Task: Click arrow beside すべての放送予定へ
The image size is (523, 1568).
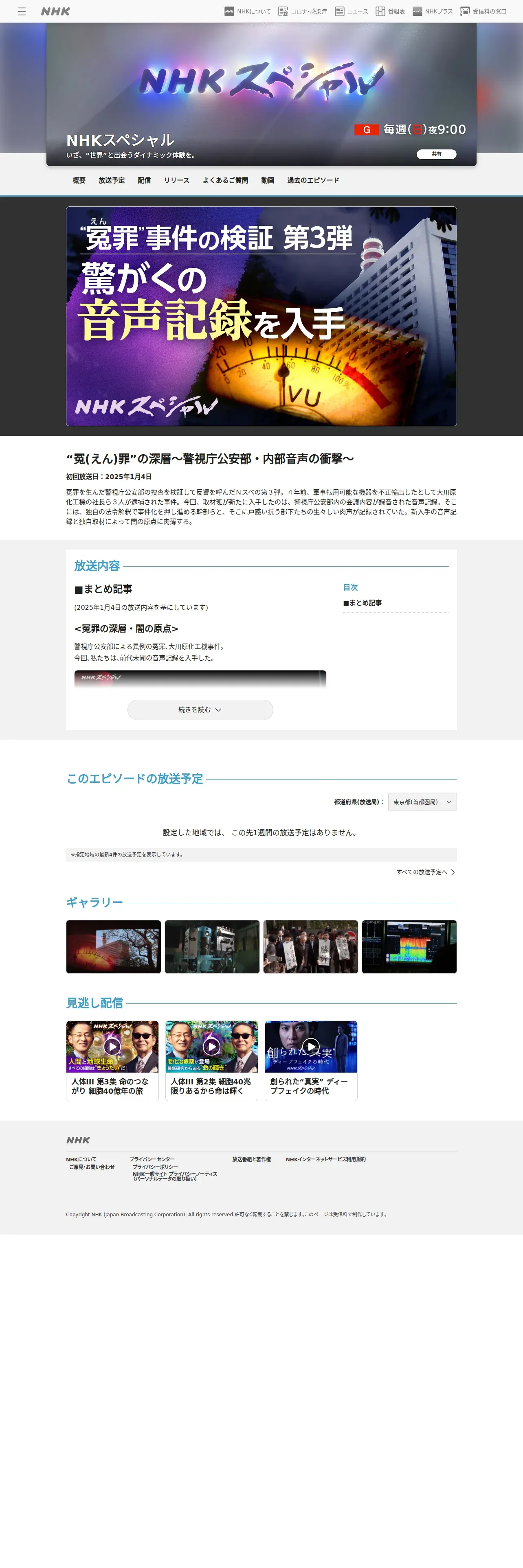Action: (453, 872)
